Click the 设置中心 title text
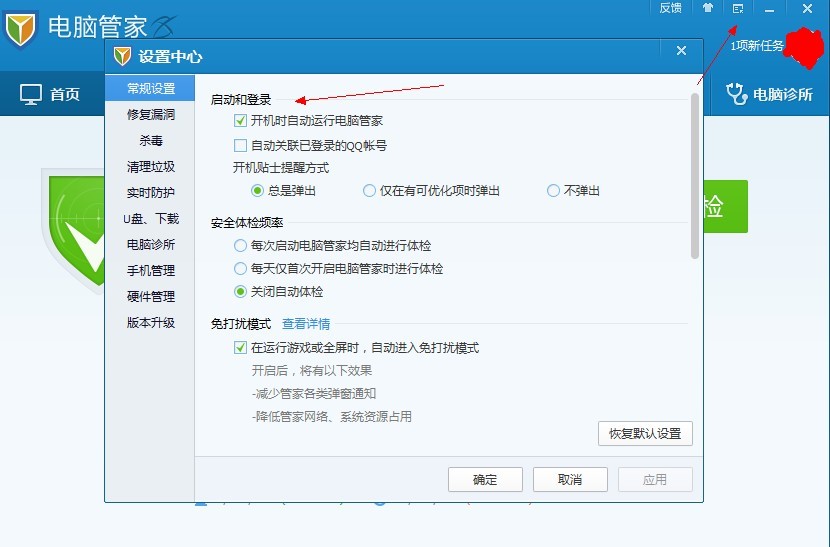 click(x=170, y=57)
